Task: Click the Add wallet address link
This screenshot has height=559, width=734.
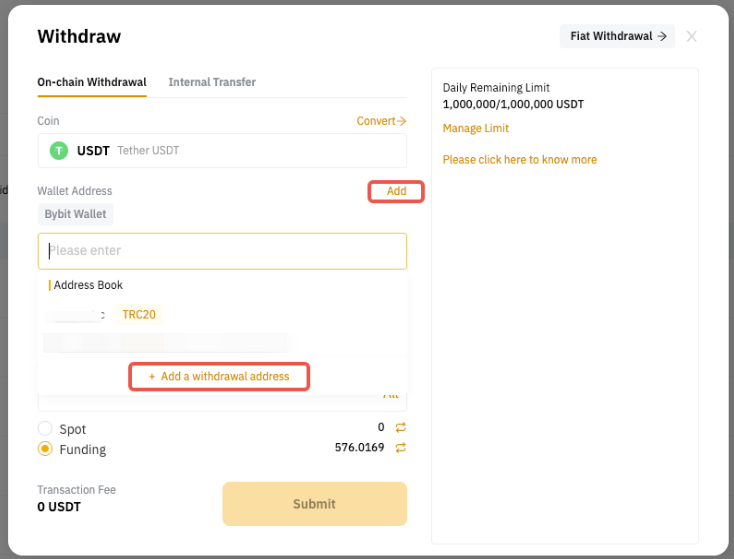Action: [x=396, y=191]
